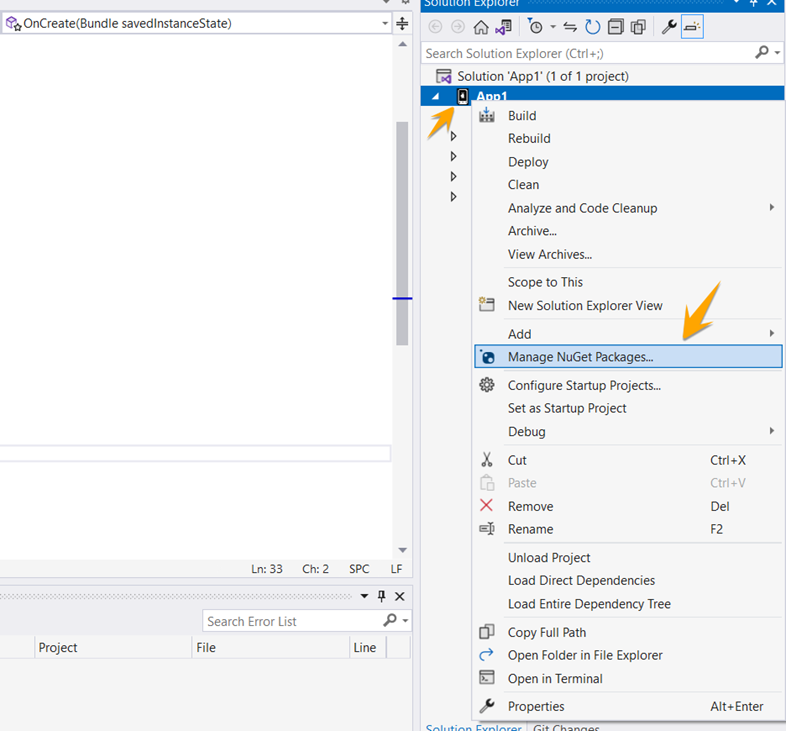Click View Archives... menu entry

628,254
